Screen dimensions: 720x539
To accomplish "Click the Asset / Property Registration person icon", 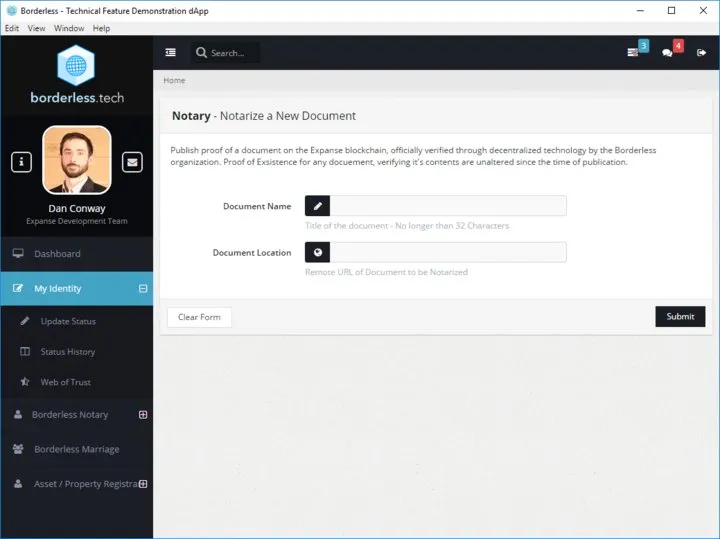I will tap(18, 483).
